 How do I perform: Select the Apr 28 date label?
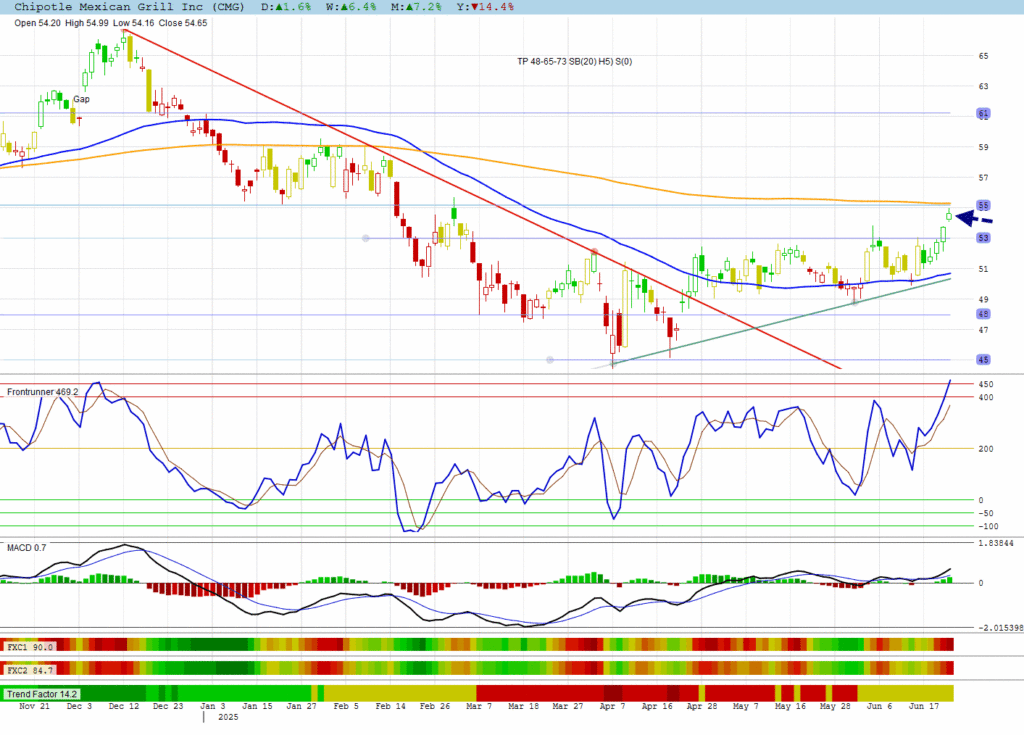coord(702,706)
